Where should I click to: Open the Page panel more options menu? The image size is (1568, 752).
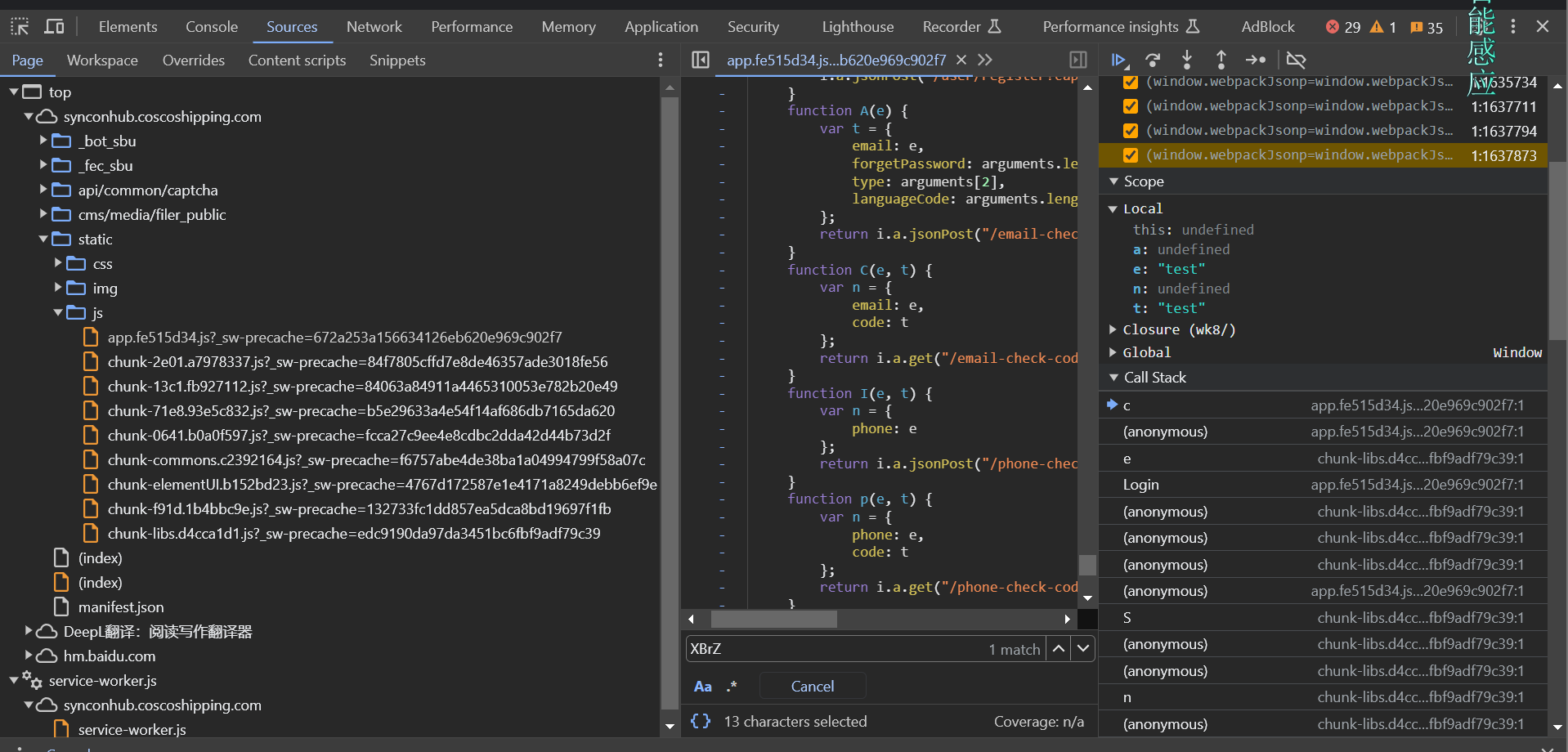pyautogui.click(x=661, y=60)
